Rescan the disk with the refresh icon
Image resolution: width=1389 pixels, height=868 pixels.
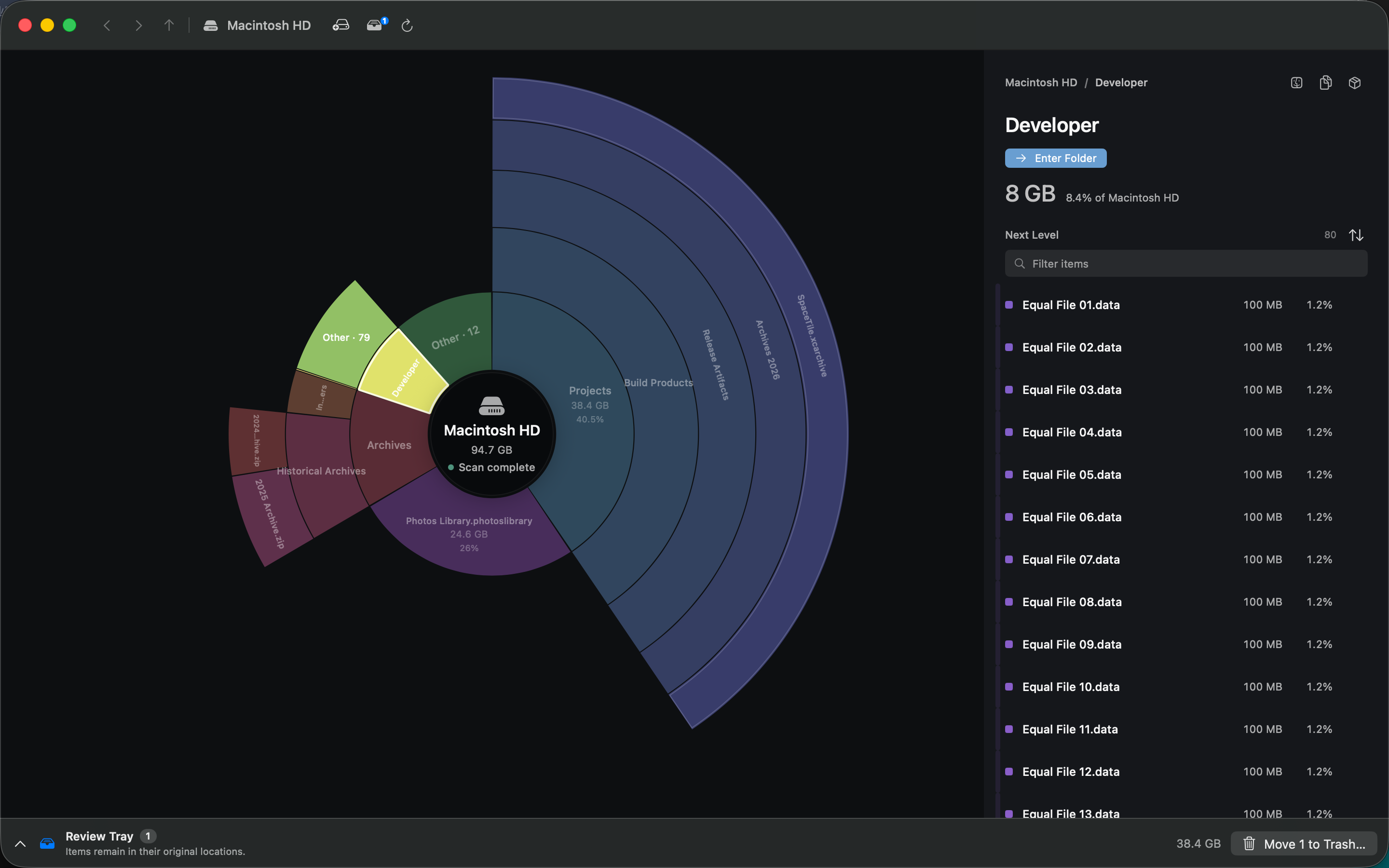(407, 25)
